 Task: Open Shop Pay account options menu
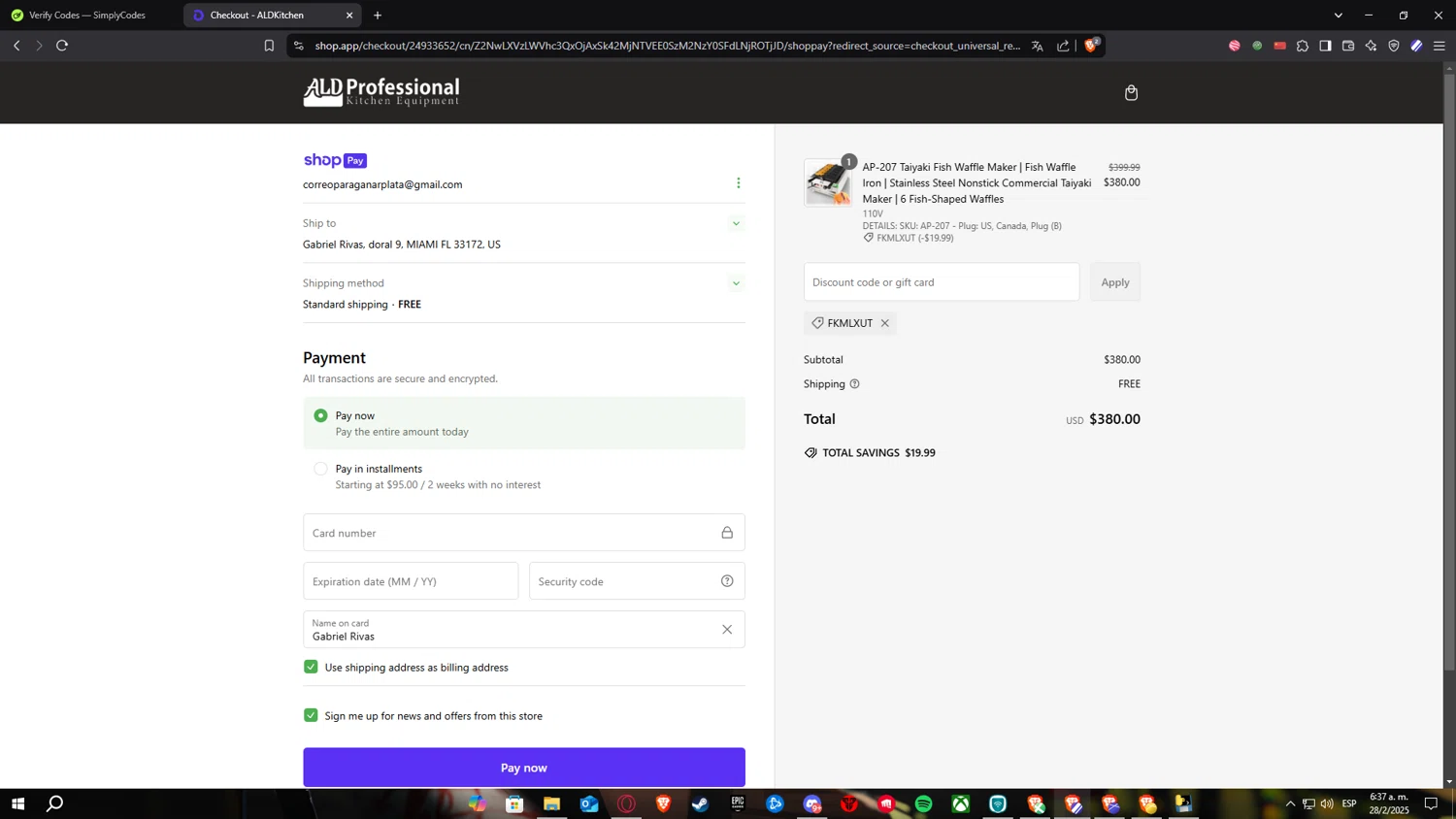pyautogui.click(x=739, y=183)
